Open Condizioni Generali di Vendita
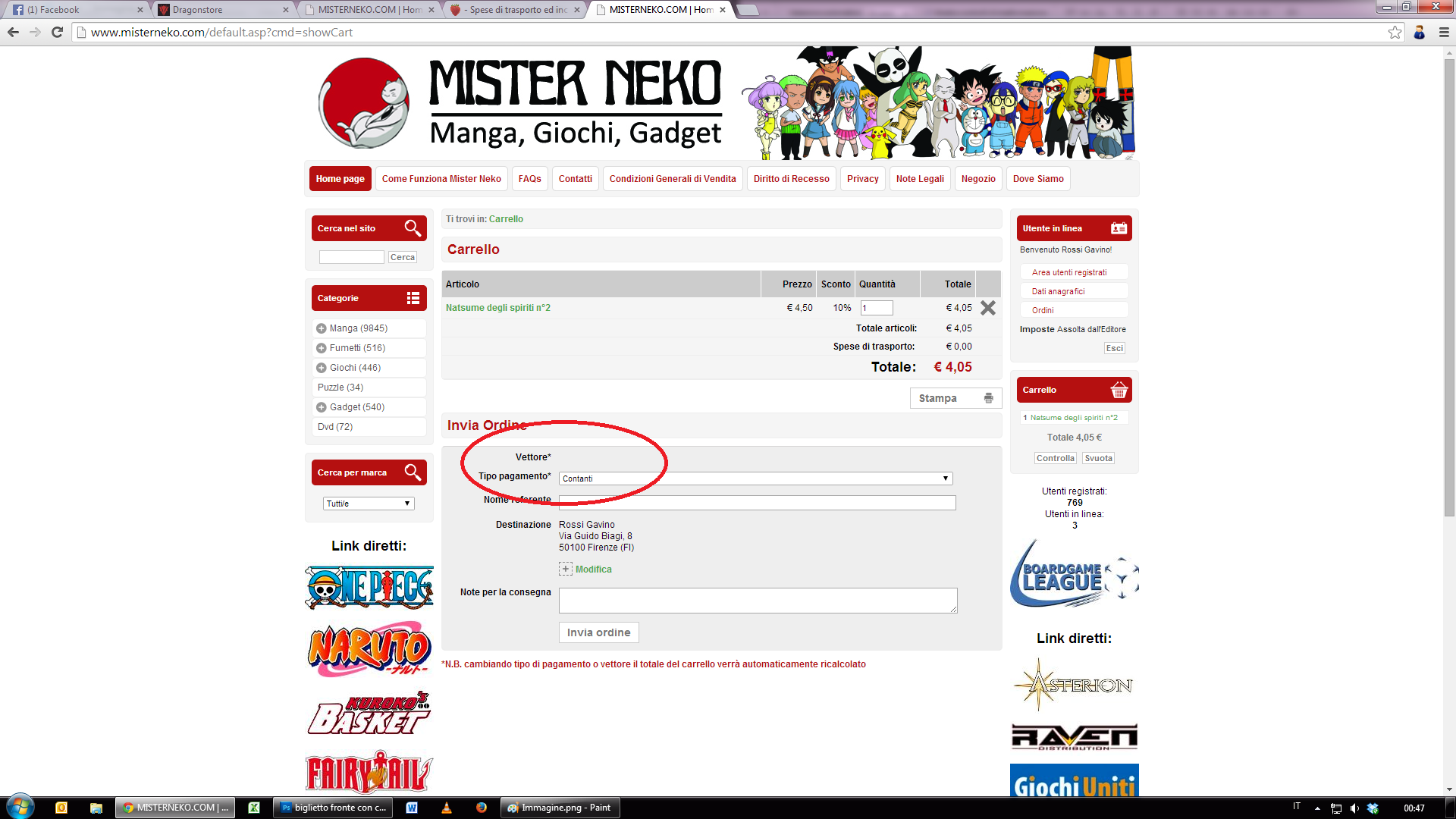1456x819 pixels. (x=673, y=179)
